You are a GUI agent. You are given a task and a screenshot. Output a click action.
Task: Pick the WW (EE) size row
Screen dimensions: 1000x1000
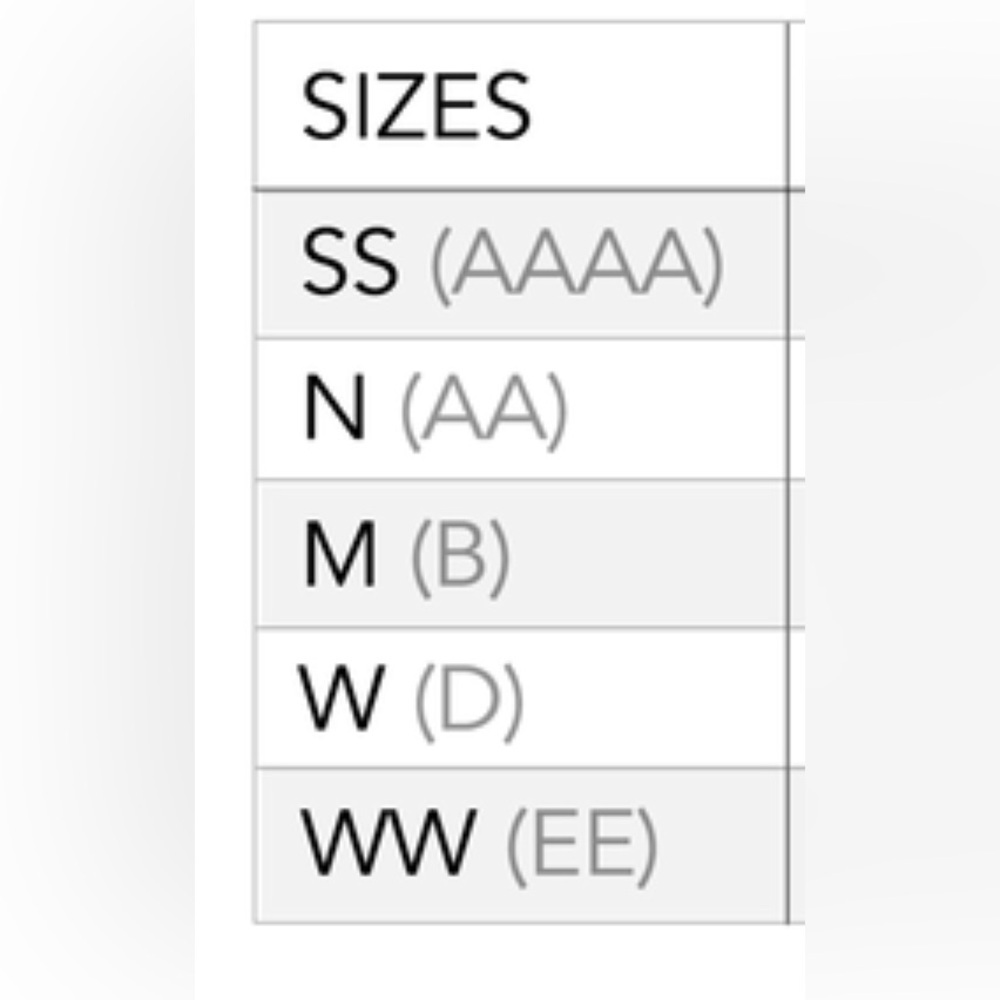(520, 845)
